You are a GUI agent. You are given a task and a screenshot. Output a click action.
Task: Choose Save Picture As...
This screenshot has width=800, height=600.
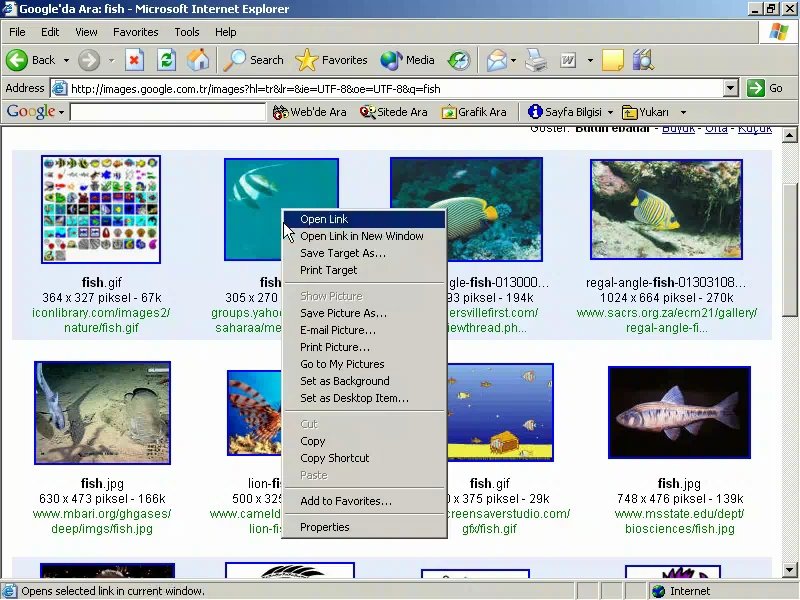click(x=364, y=313)
